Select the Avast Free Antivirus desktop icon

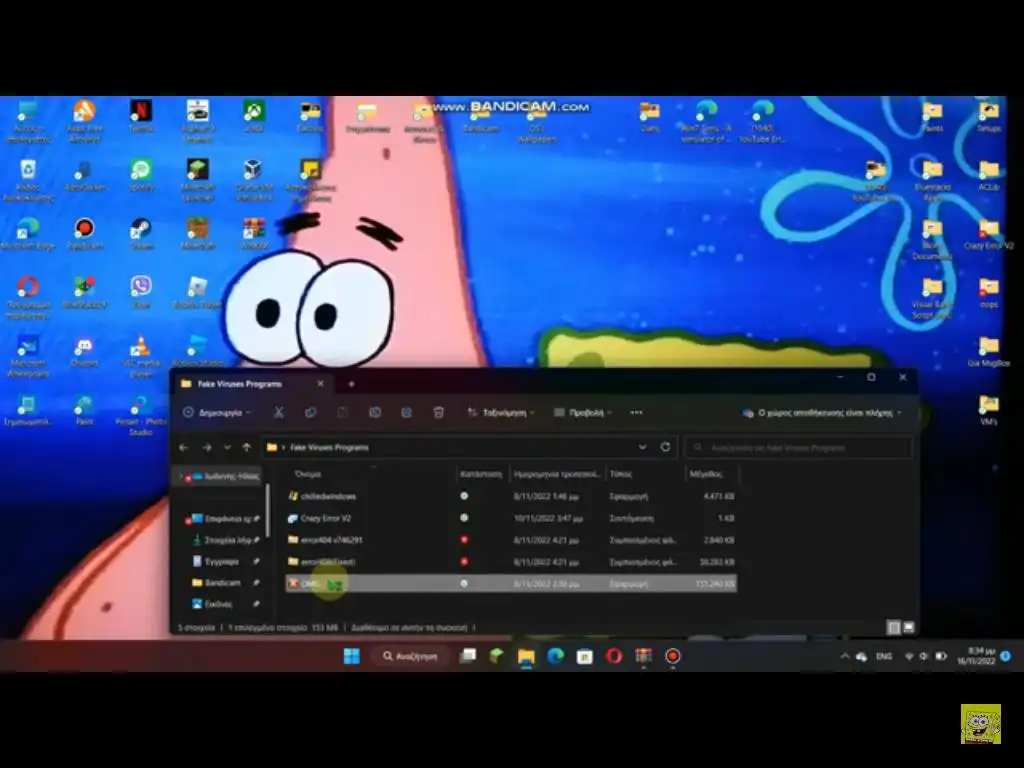[x=84, y=121]
